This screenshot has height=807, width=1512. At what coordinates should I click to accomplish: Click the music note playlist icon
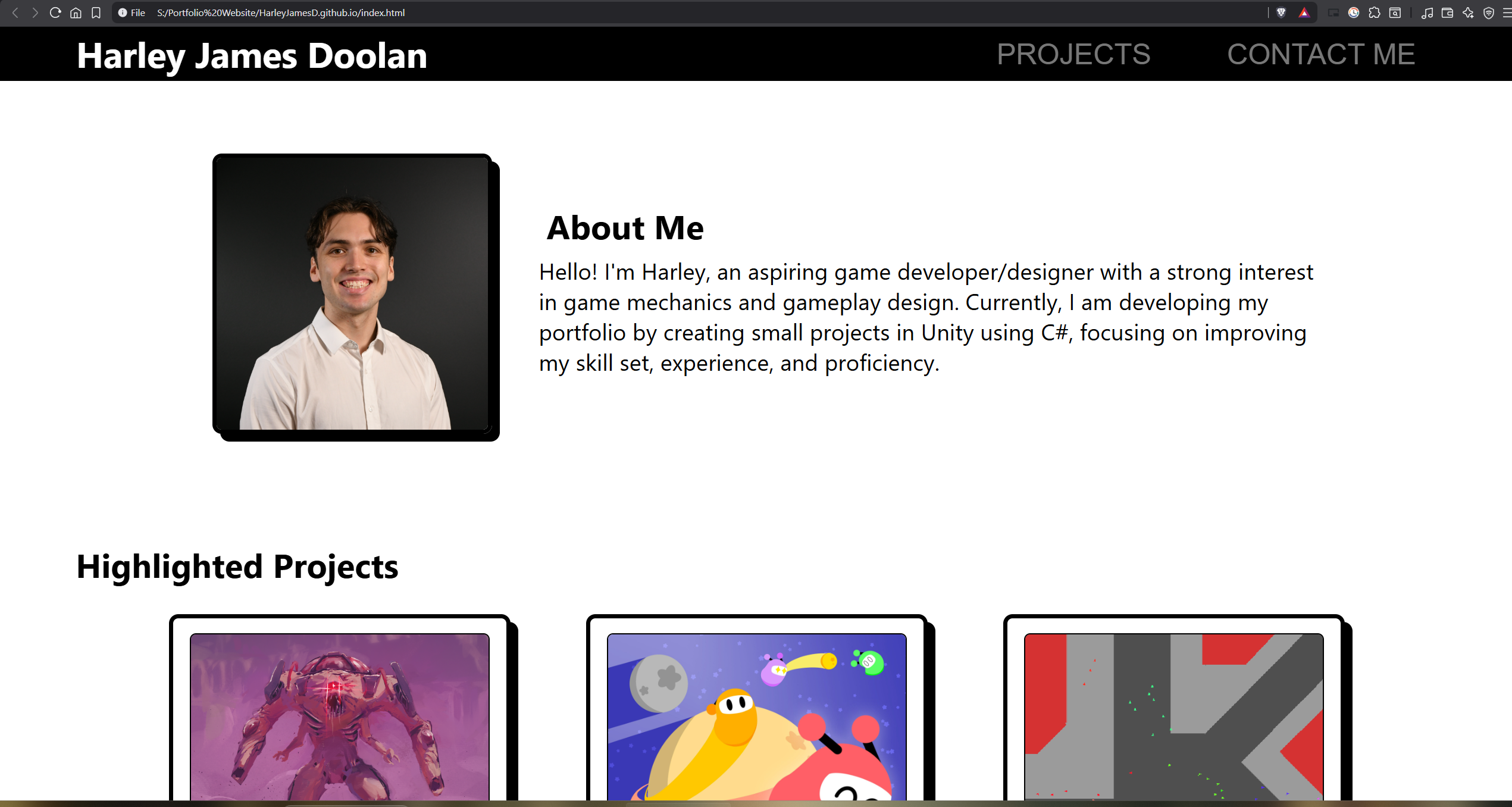(x=1427, y=12)
